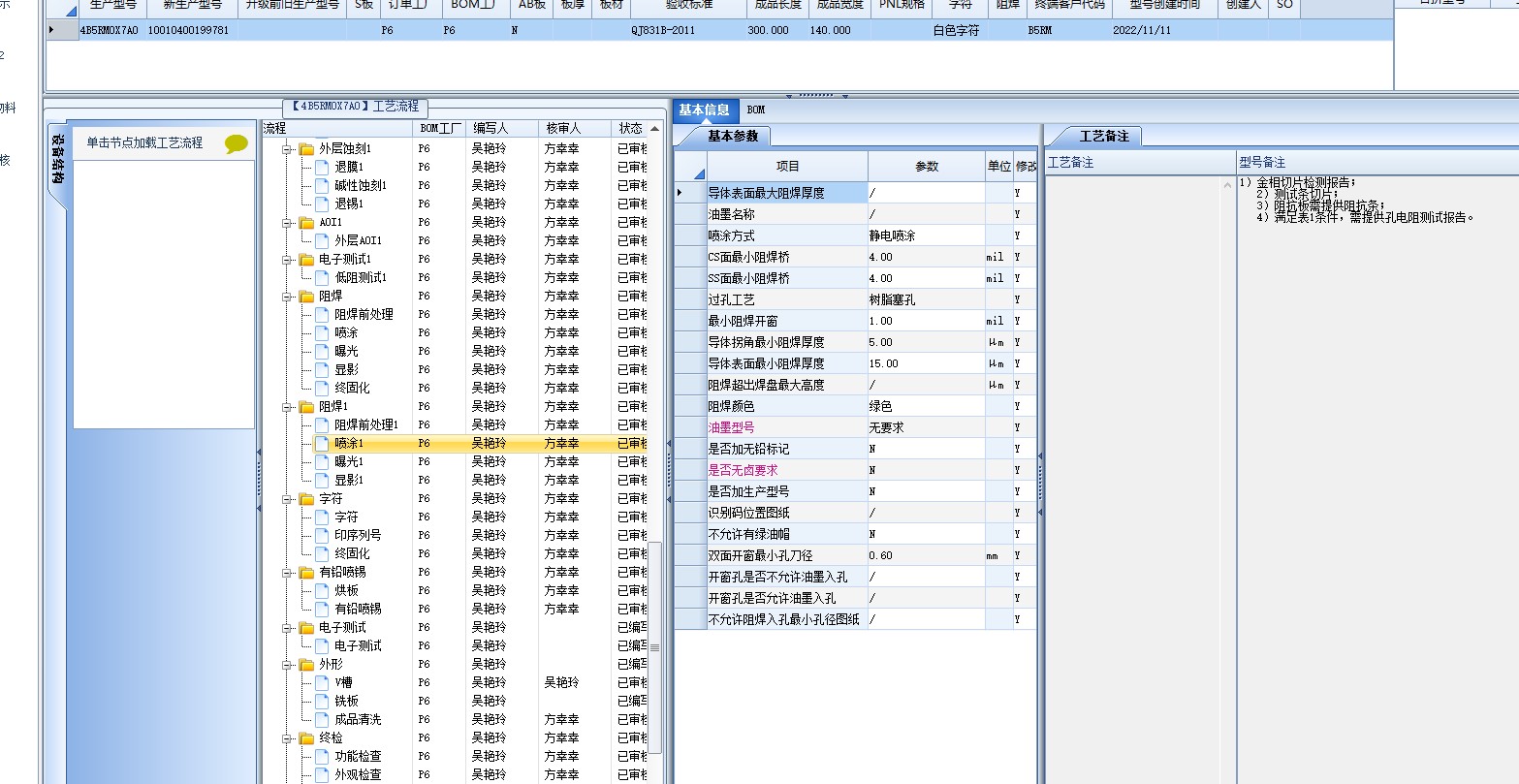Switch to the 基本信息 tab

coord(705,110)
